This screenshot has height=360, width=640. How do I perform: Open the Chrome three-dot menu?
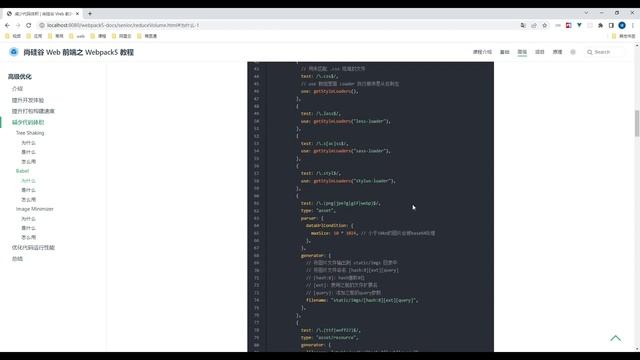pyautogui.click(x=633, y=25)
